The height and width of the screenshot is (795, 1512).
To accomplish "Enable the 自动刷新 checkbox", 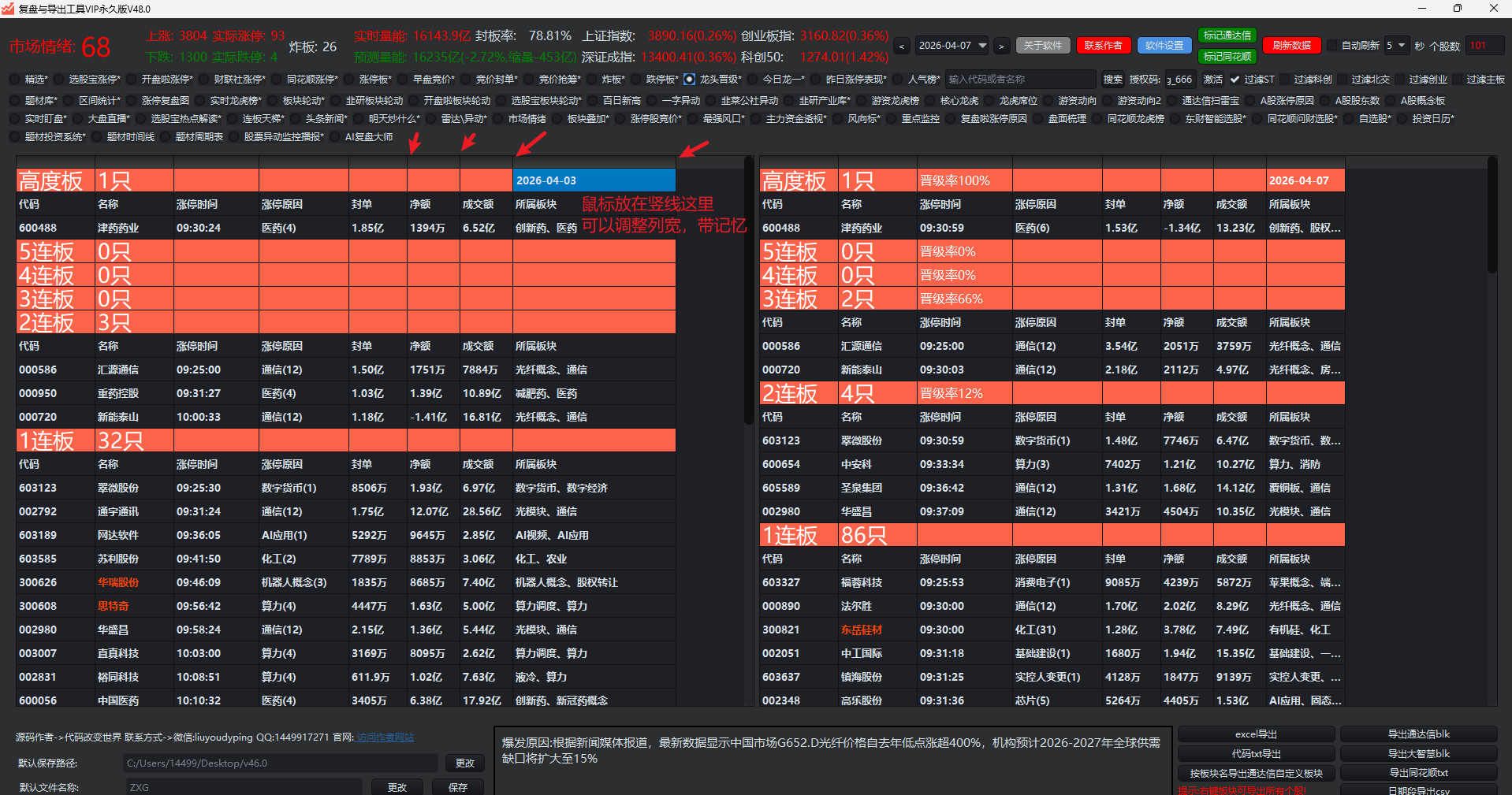I will click(x=1333, y=46).
